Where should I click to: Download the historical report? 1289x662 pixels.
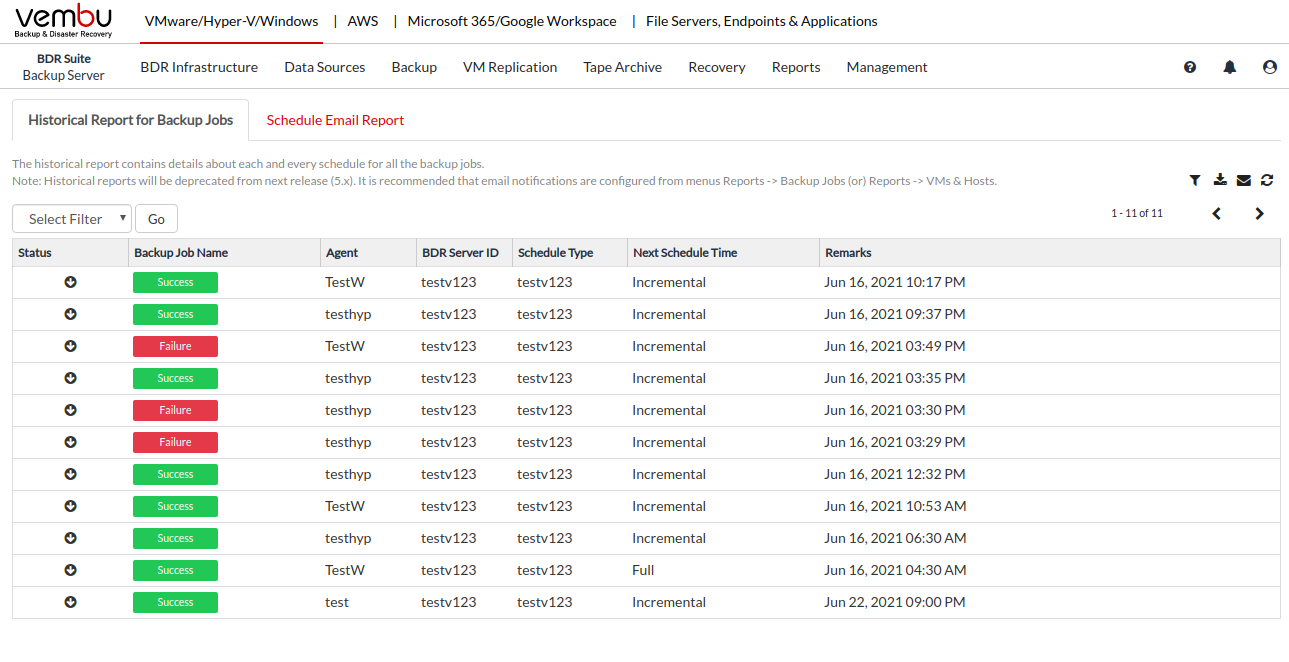(x=1219, y=180)
